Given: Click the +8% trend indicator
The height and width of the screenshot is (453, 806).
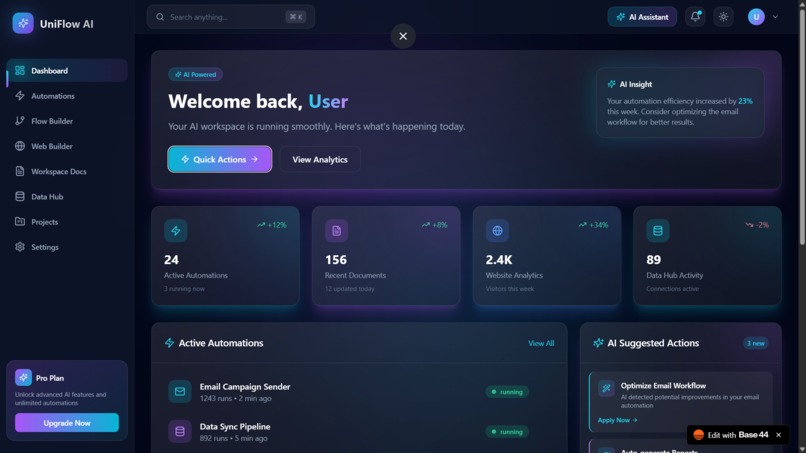Looking at the screenshot, I should point(434,225).
